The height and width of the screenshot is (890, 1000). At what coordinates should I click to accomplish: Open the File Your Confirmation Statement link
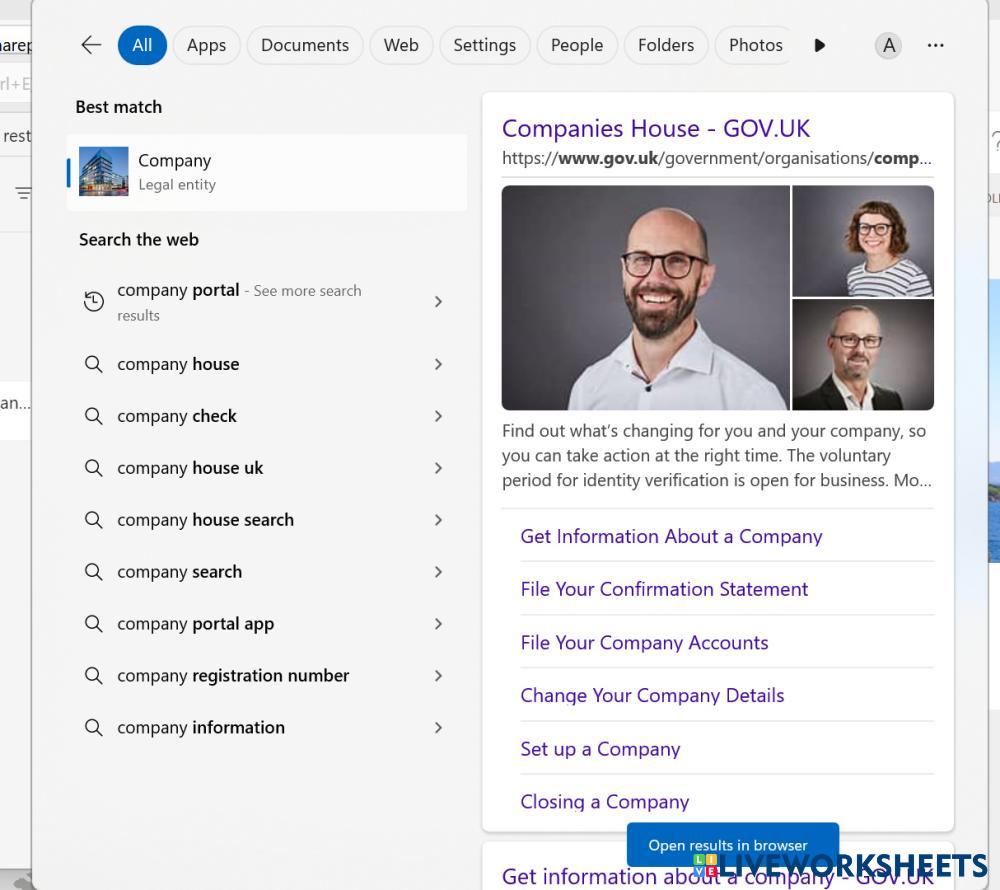(x=664, y=589)
